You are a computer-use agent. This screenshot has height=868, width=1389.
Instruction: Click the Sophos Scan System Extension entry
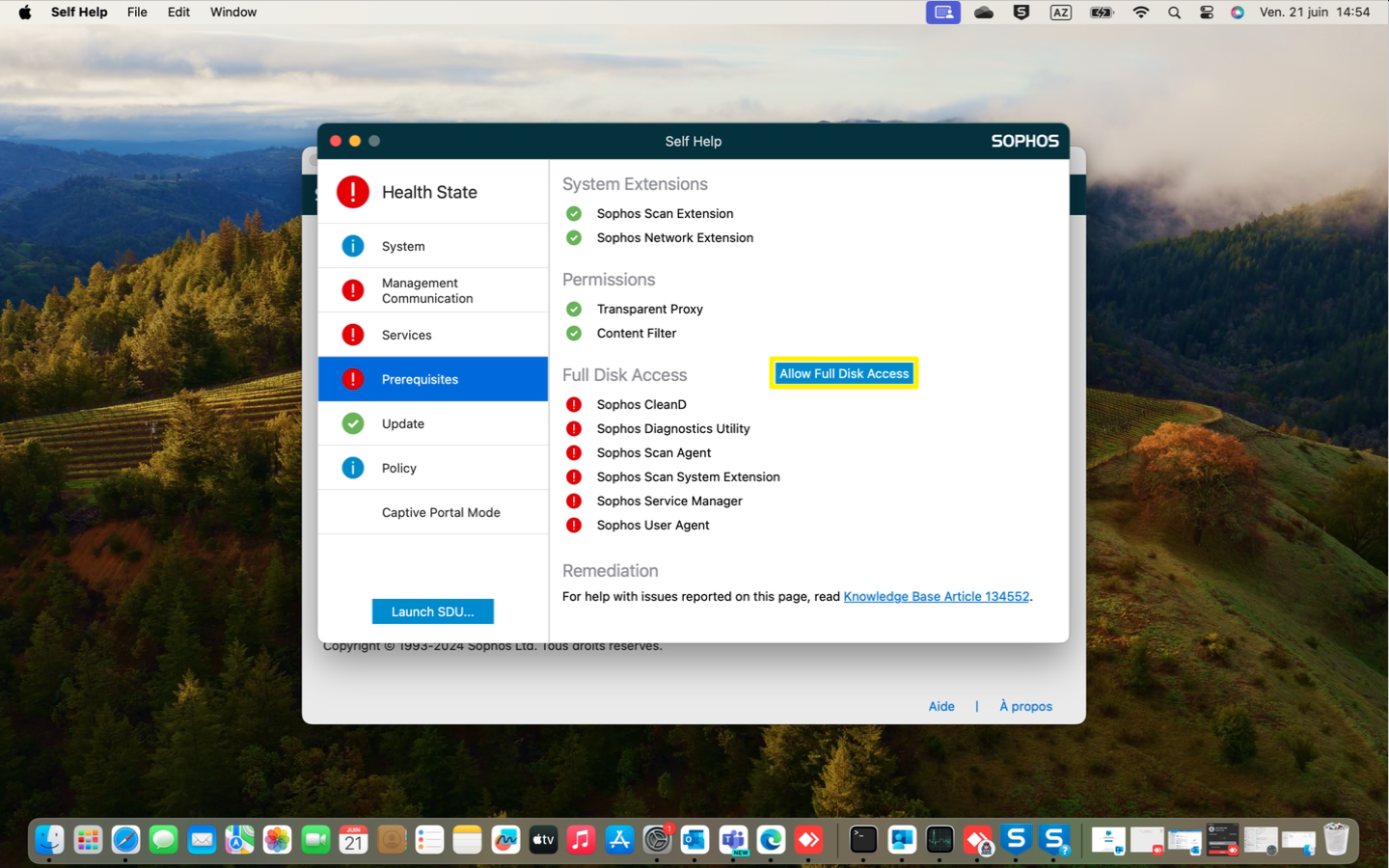(689, 476)
